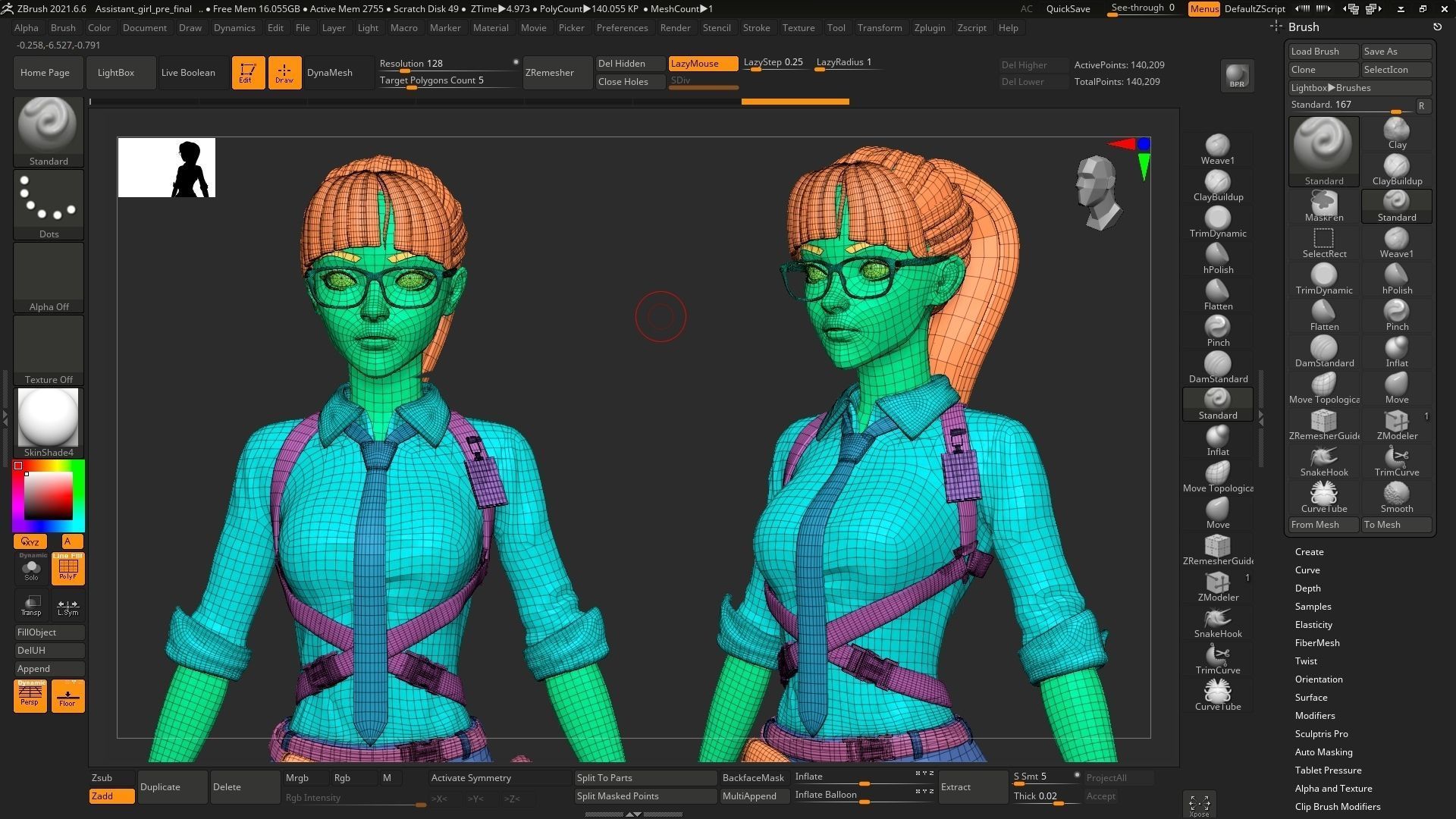Screen dimensions: 1456x819
Task: Expand the Tablet Pressure section
Action: 1329,770
